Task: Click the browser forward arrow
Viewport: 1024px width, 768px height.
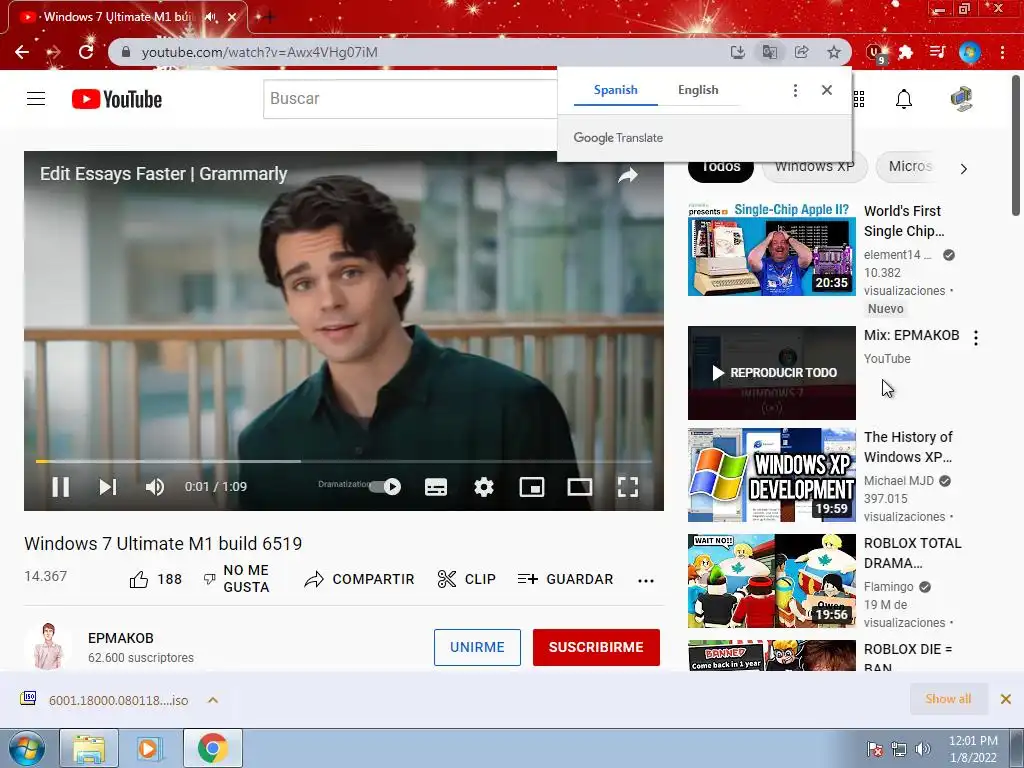Action: tap(54, 52)
